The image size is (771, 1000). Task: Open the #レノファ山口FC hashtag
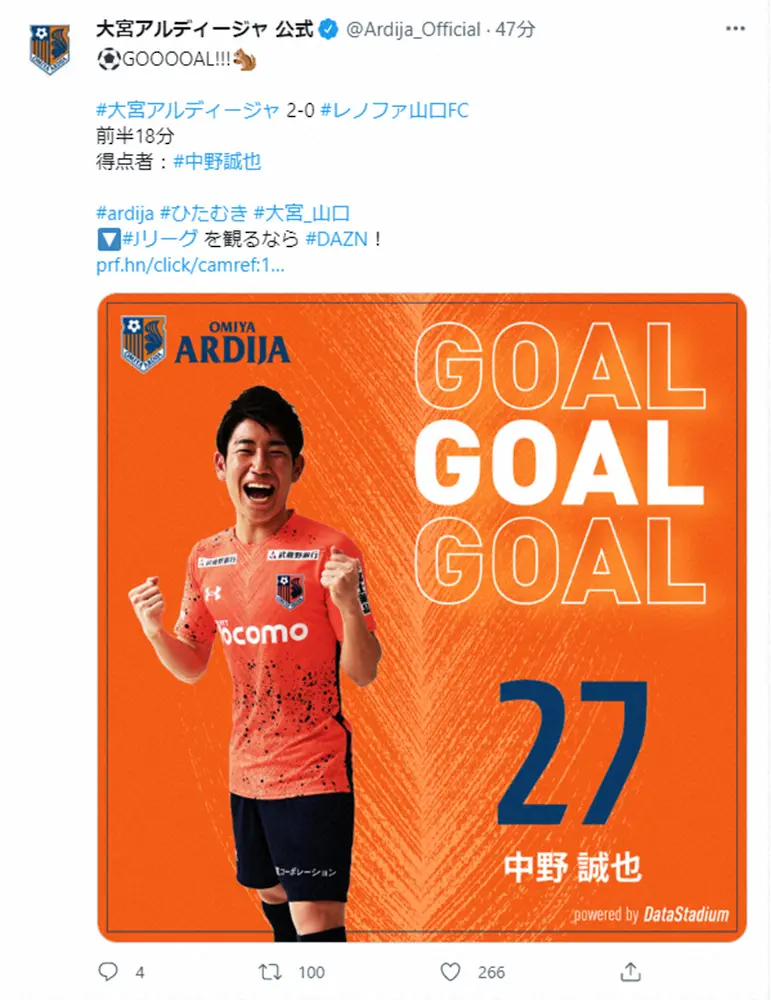pyautogui.click(x=395, y=110)
